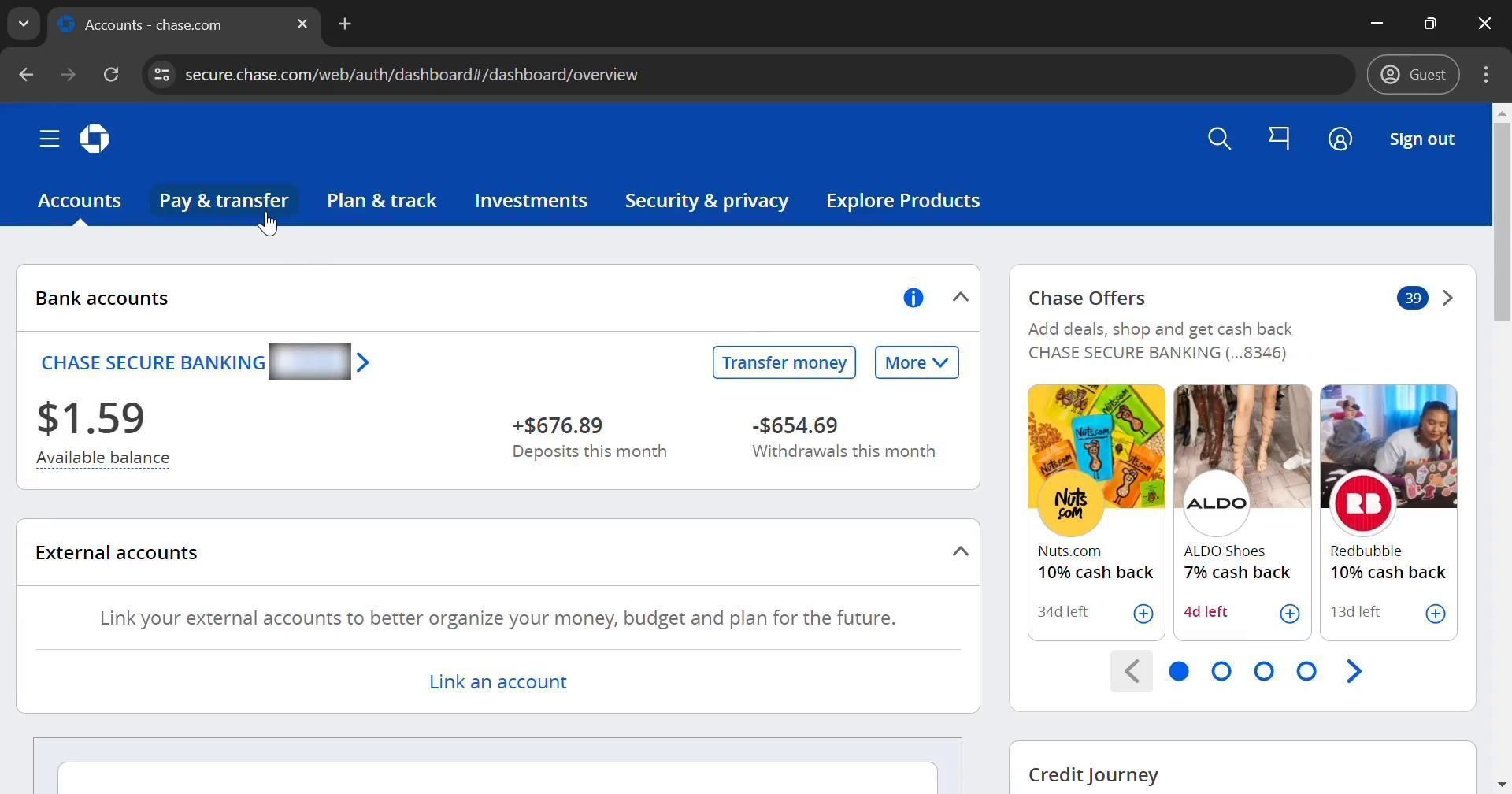This screenshot has width=1512, height=794.
Task: Open the hamburger main menu
Action: (50, 139)
